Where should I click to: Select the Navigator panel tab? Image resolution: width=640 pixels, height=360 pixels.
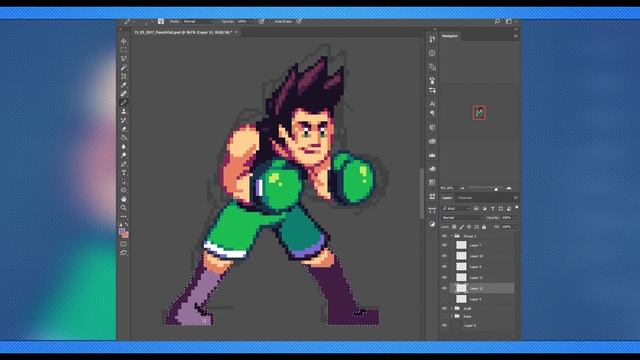(x=450, y=36)
